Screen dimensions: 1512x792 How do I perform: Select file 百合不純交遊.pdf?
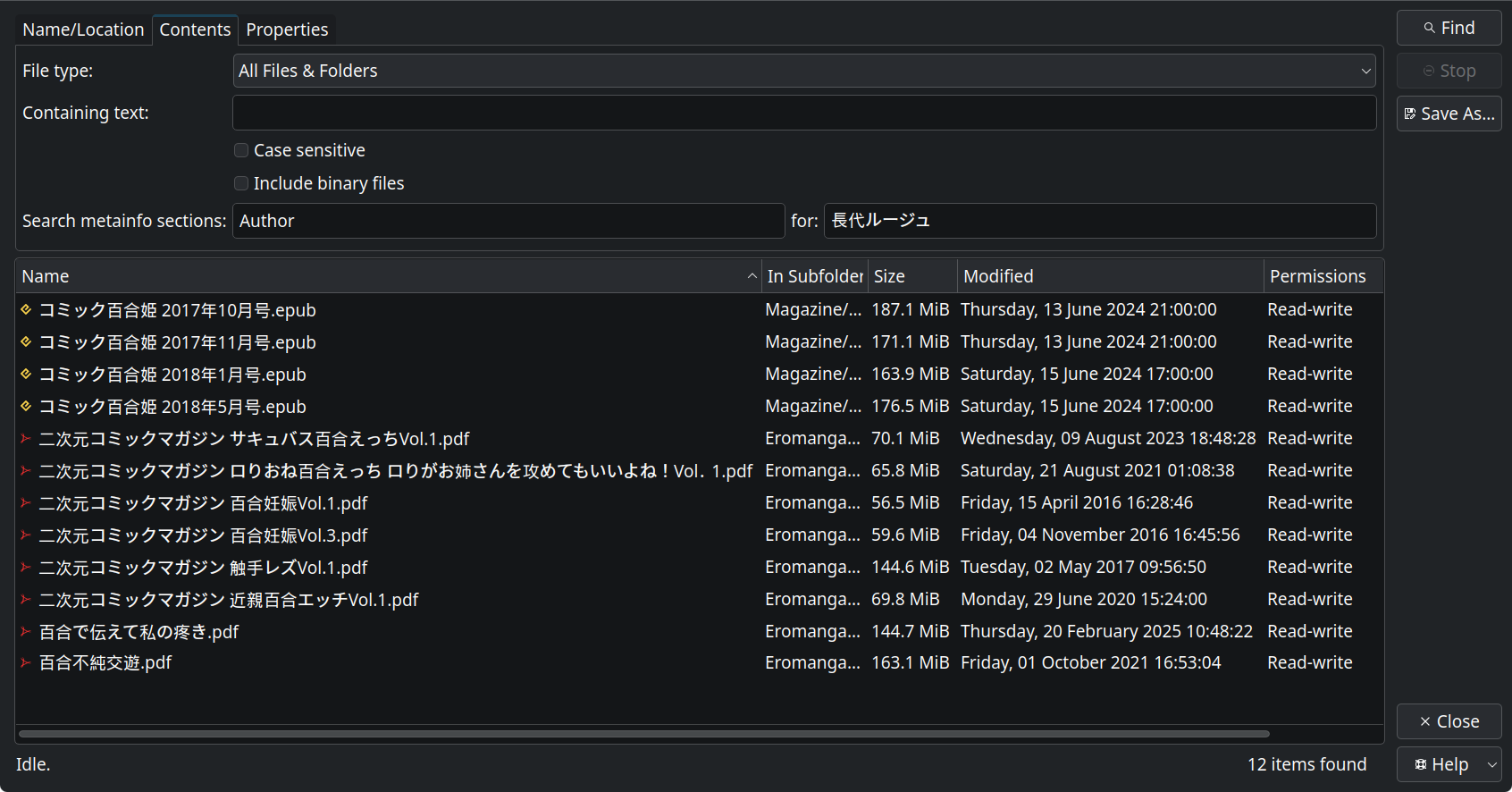[x=105, y=662]
